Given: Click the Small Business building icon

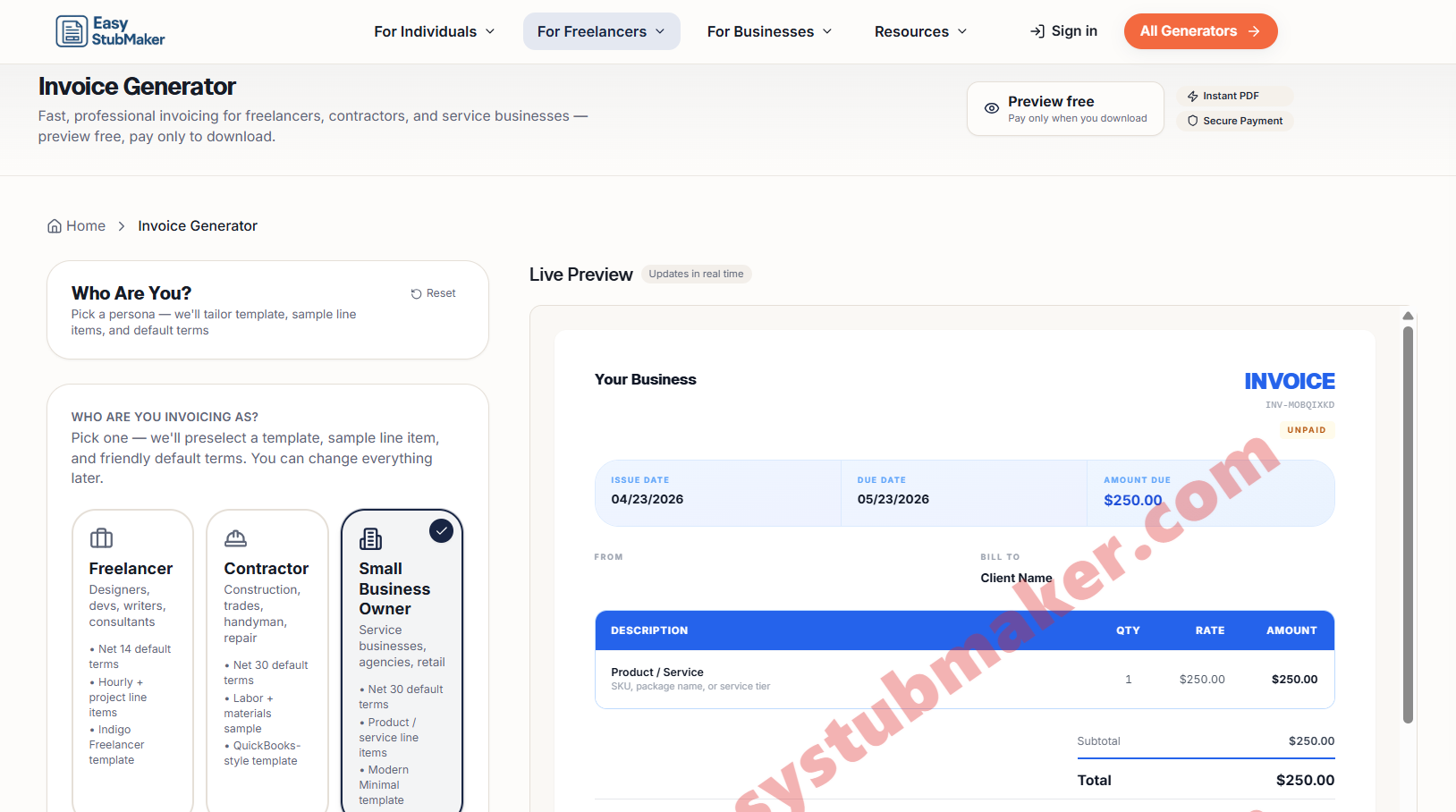Looking at the screenshot, I should click(x=370, y=537).
